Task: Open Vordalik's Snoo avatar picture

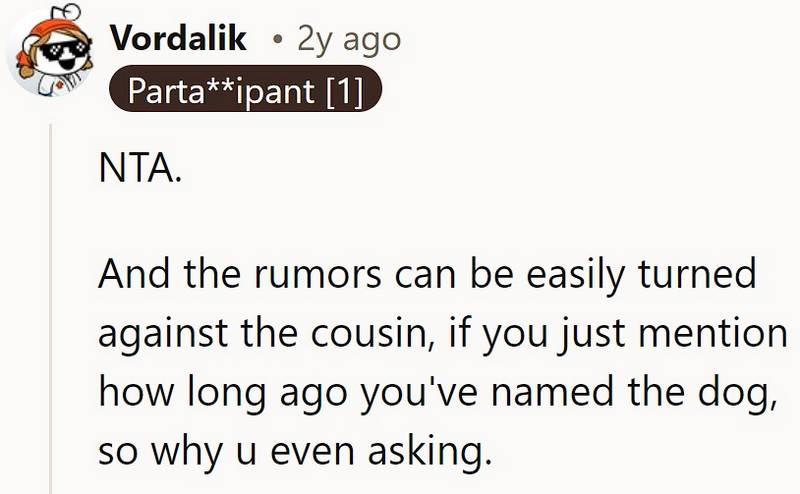Action: coord(49,51)
